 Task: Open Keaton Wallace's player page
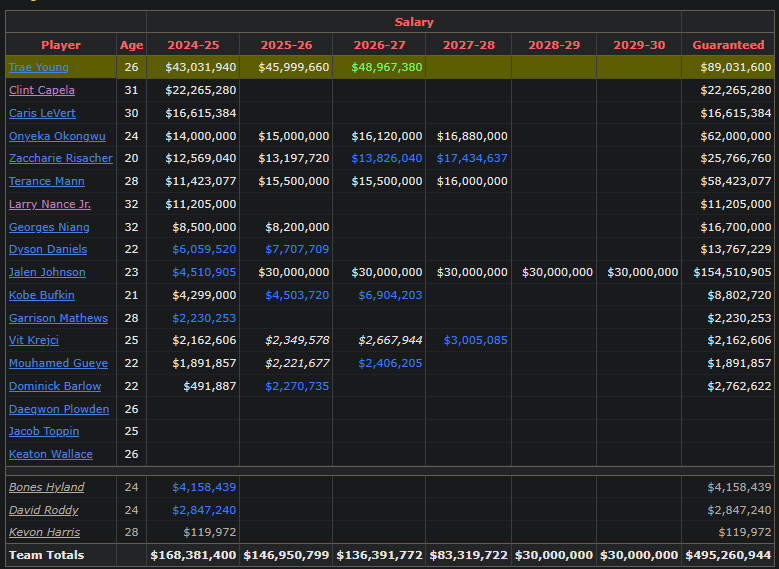click(51, 454)
